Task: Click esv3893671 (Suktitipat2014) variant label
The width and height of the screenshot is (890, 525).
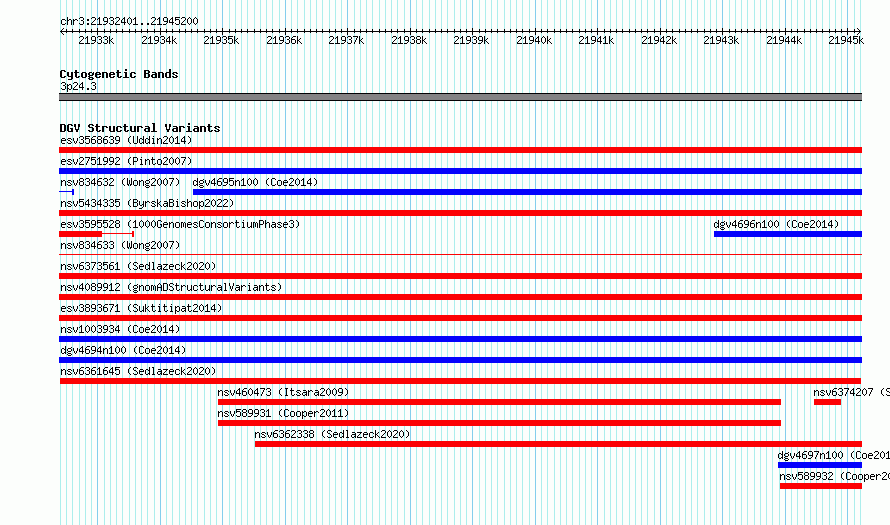Action: coord(141,308)
